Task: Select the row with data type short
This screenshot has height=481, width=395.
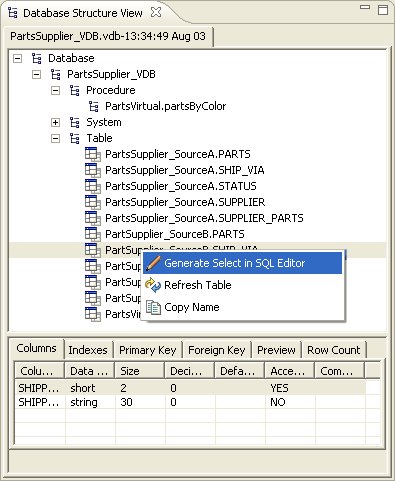Action: [190, 388]
